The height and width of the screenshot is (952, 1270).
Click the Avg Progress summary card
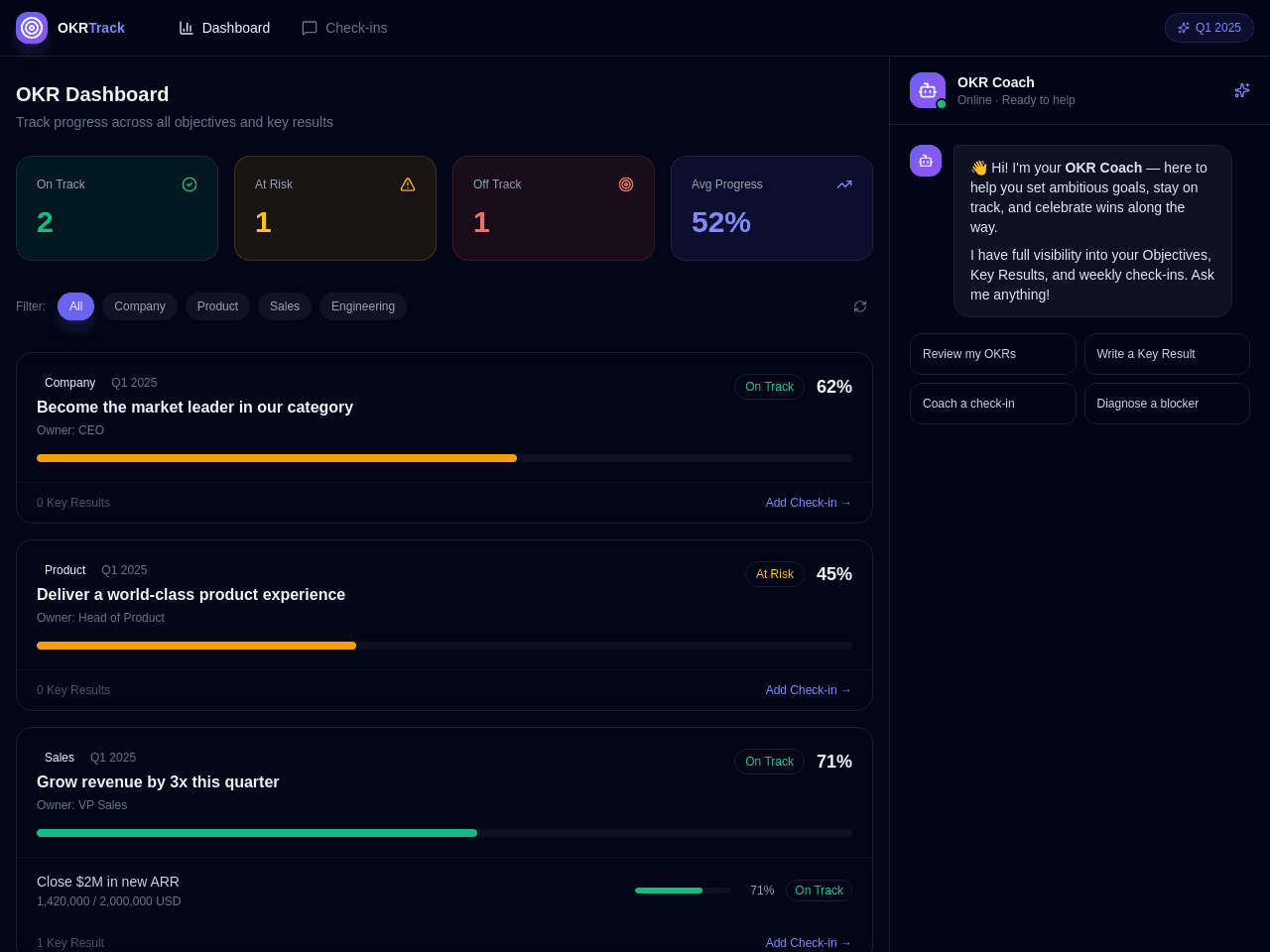(772, 208)
